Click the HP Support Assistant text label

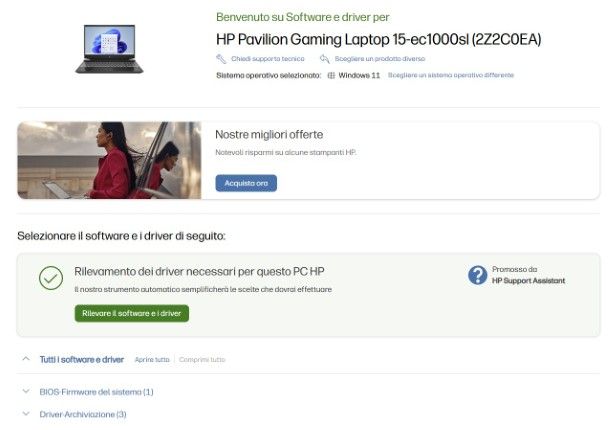pyautogui.click(x=528, y=281)
